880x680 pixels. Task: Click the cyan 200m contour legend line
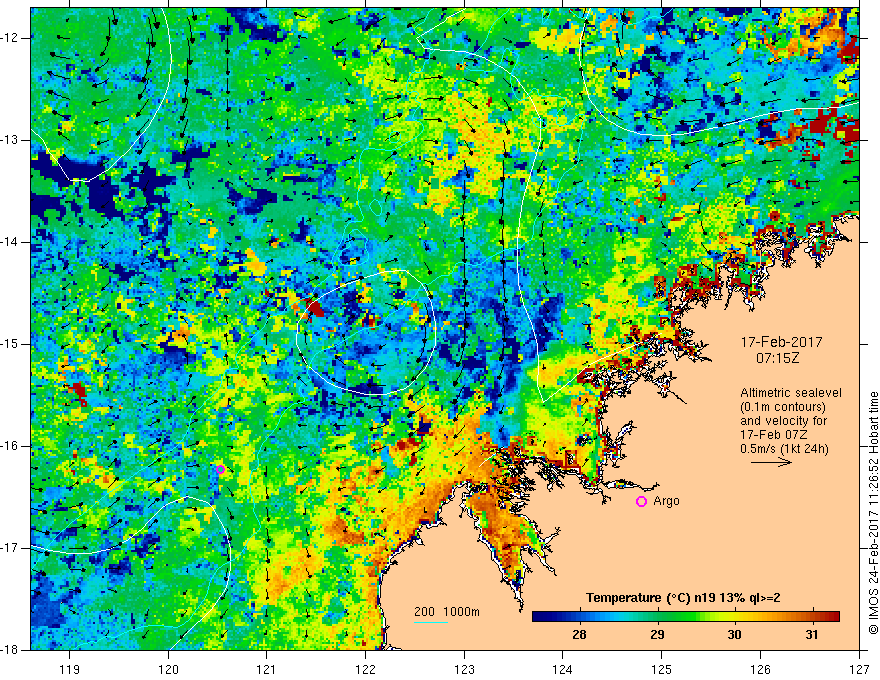click(431, 622)
